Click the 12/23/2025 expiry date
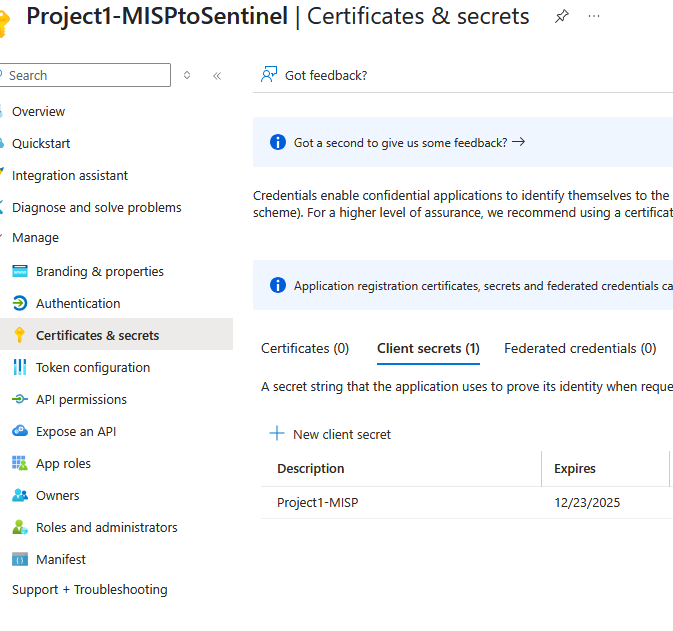This screenshot has width=673, height=631. click(587, 503)
